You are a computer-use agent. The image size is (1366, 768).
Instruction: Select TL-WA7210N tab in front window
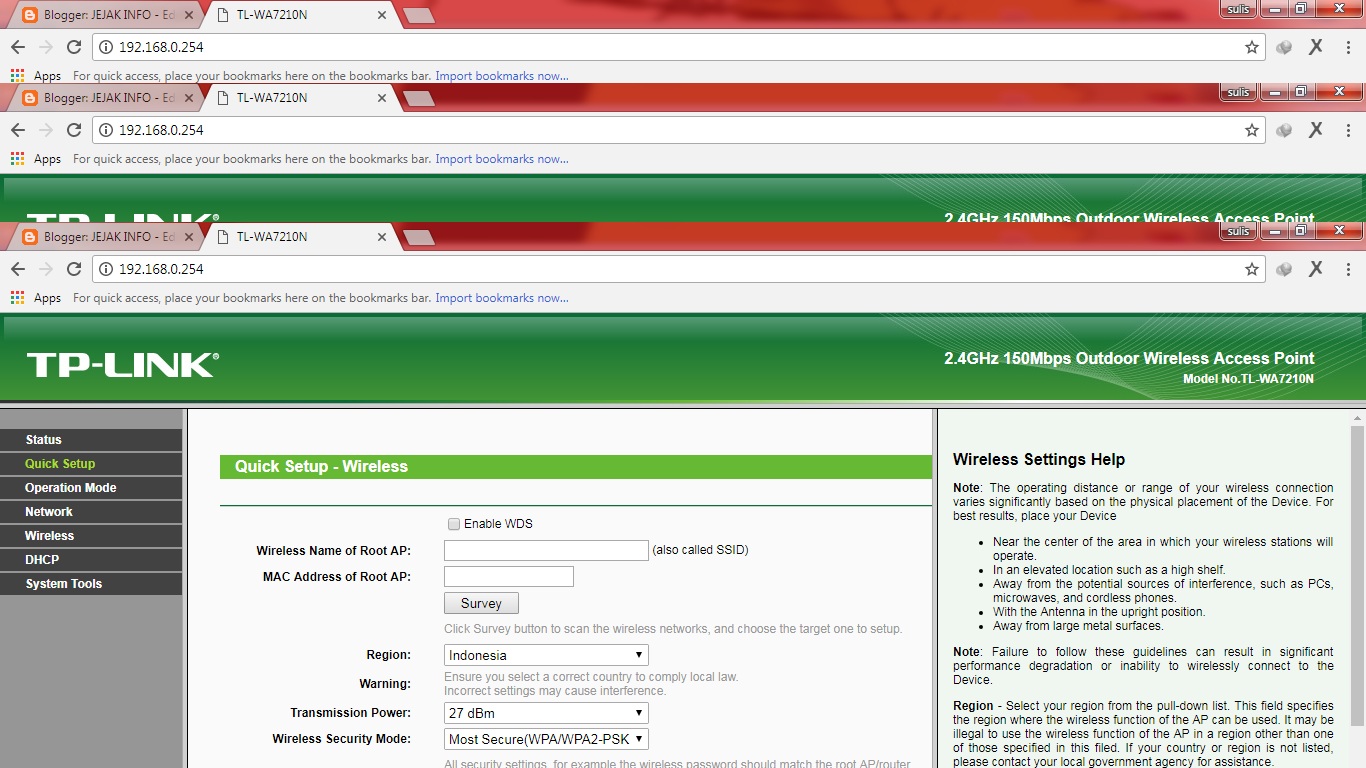pos(300,237)
